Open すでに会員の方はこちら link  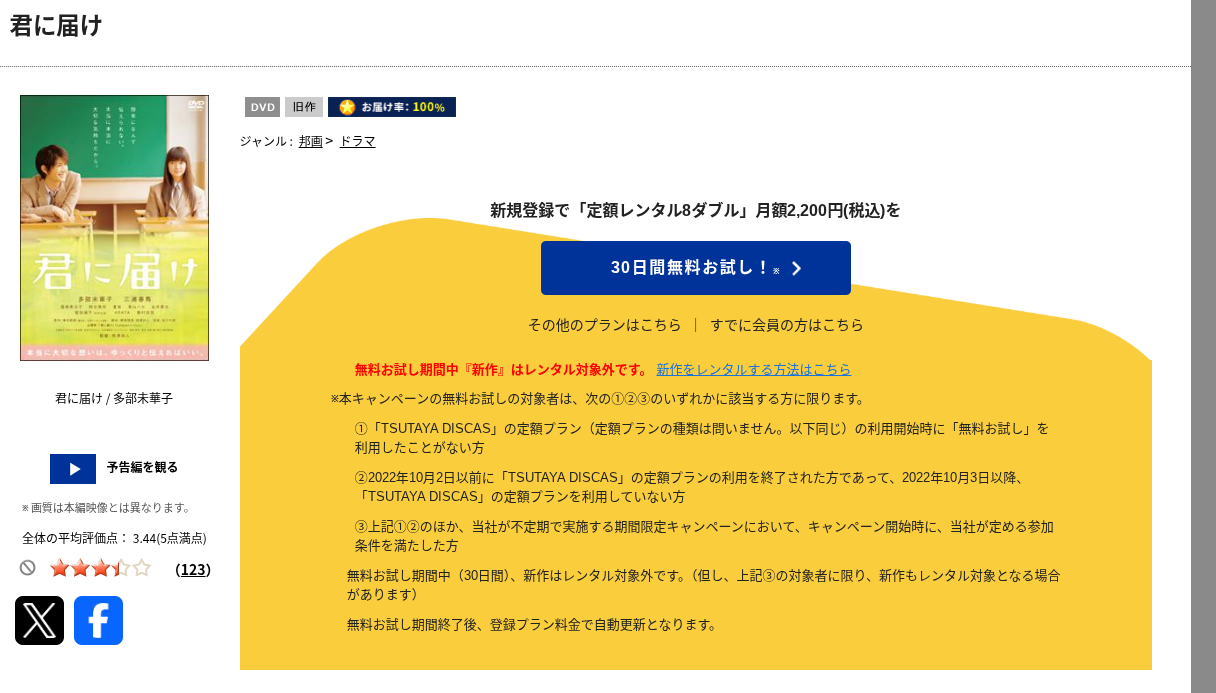[787, 325]
